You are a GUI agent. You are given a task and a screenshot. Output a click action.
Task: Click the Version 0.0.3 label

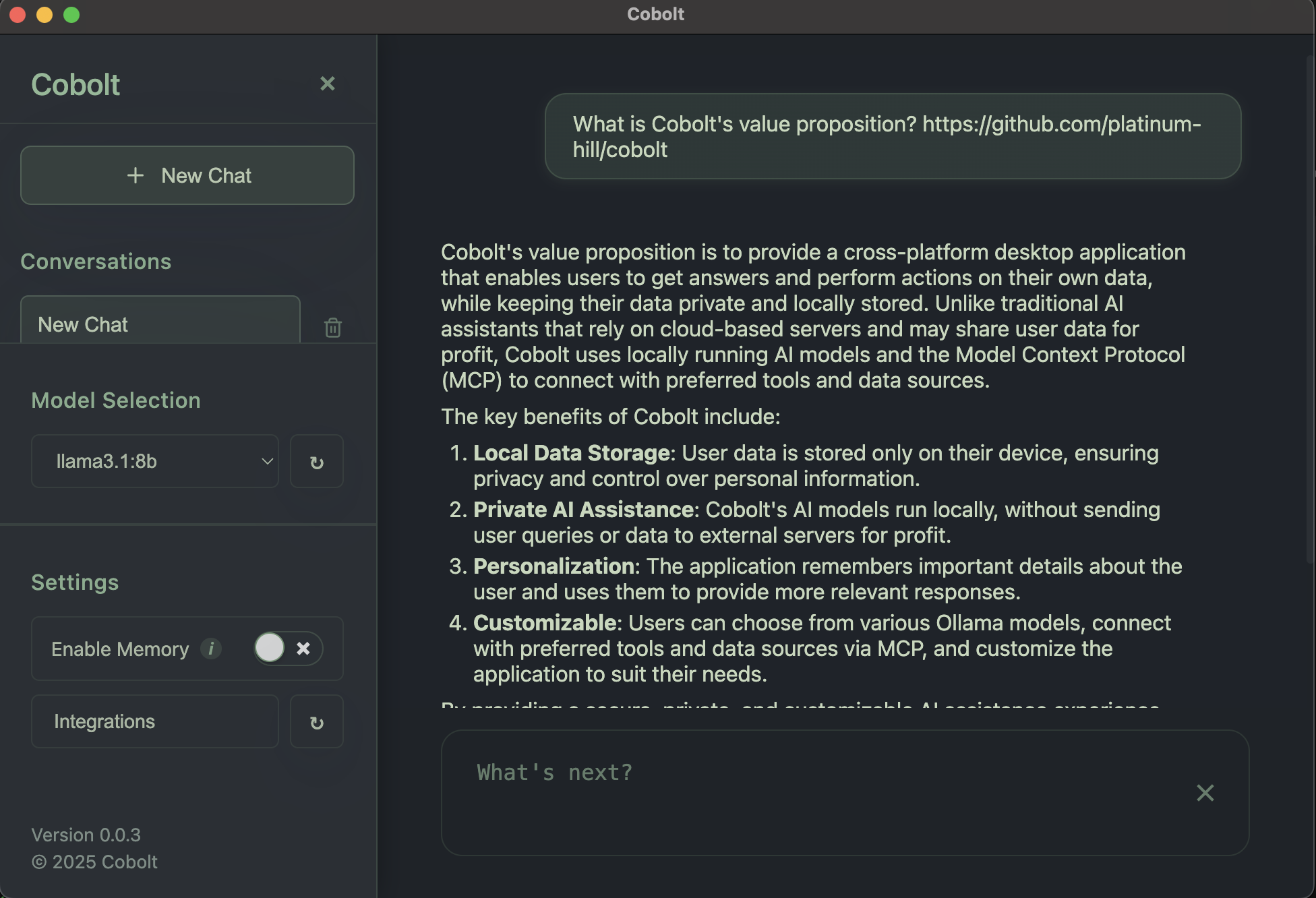86,835
